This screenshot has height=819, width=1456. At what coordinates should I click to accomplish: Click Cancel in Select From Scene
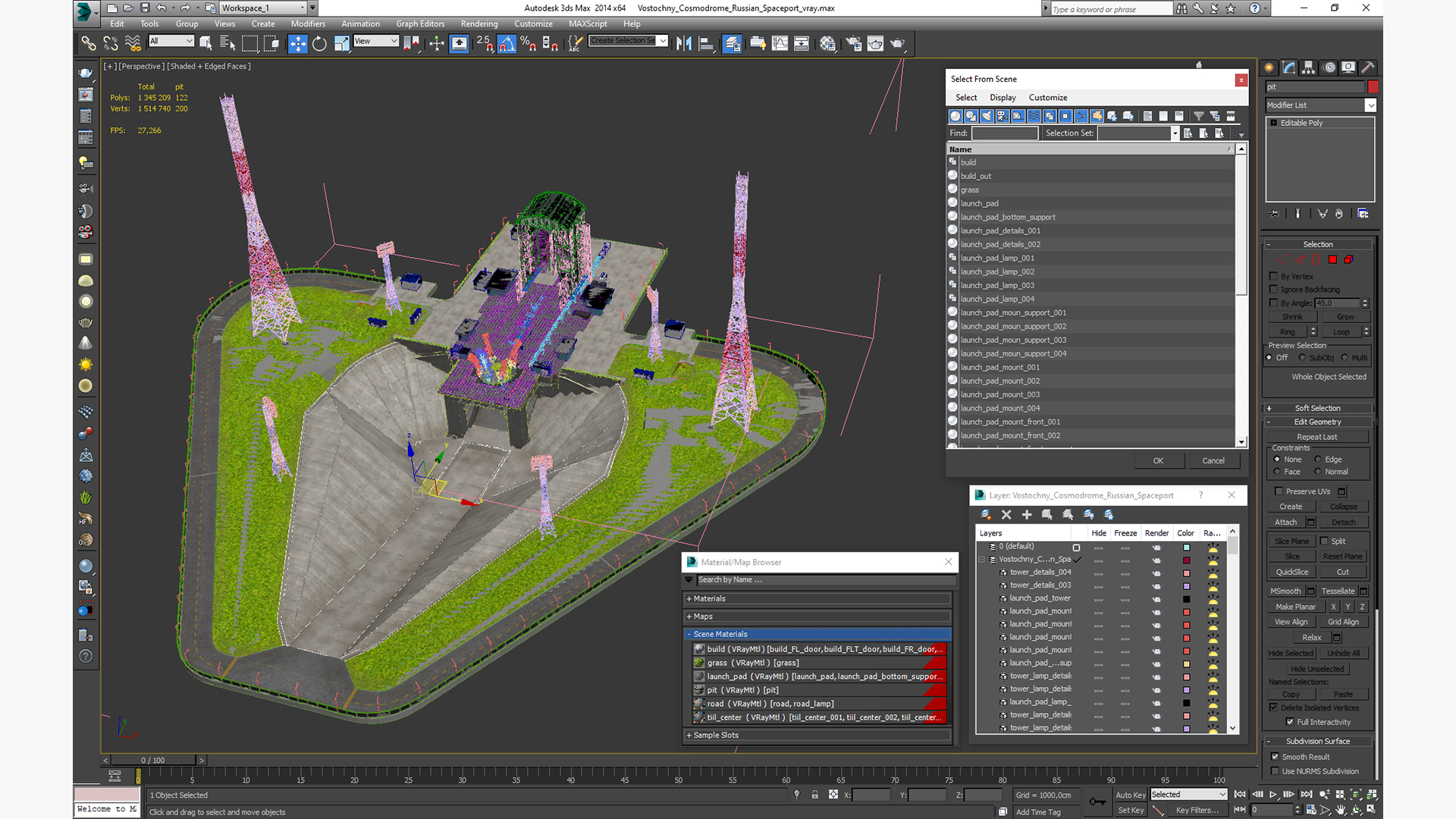(1213, 460)
